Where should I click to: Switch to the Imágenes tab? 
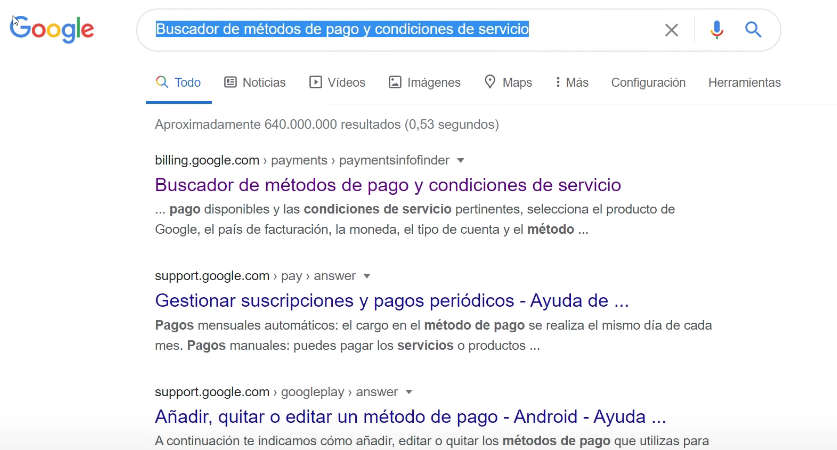pos(425,83)
